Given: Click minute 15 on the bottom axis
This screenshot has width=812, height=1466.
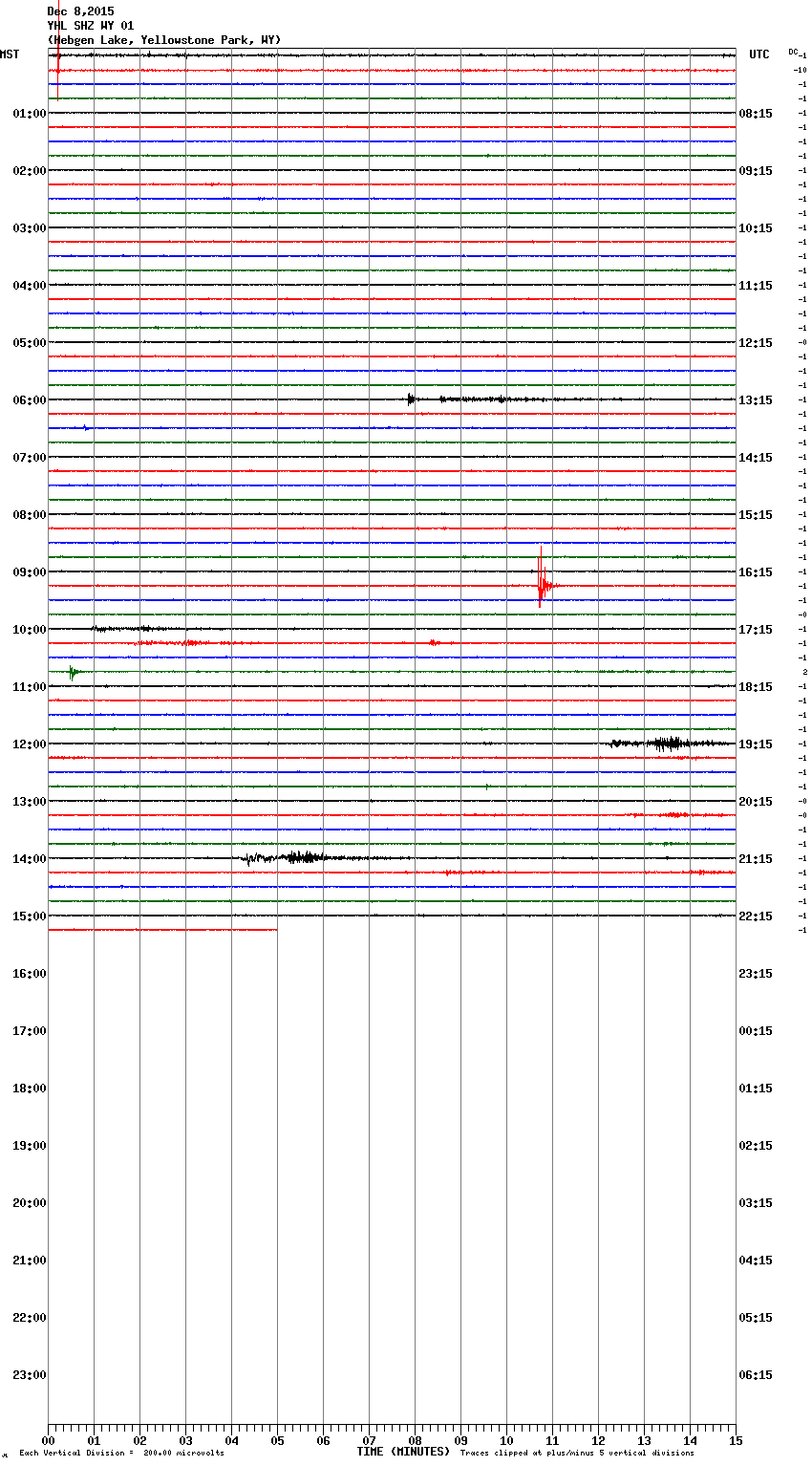Looking at the screenshot, I should click(x=736, y=1440).
